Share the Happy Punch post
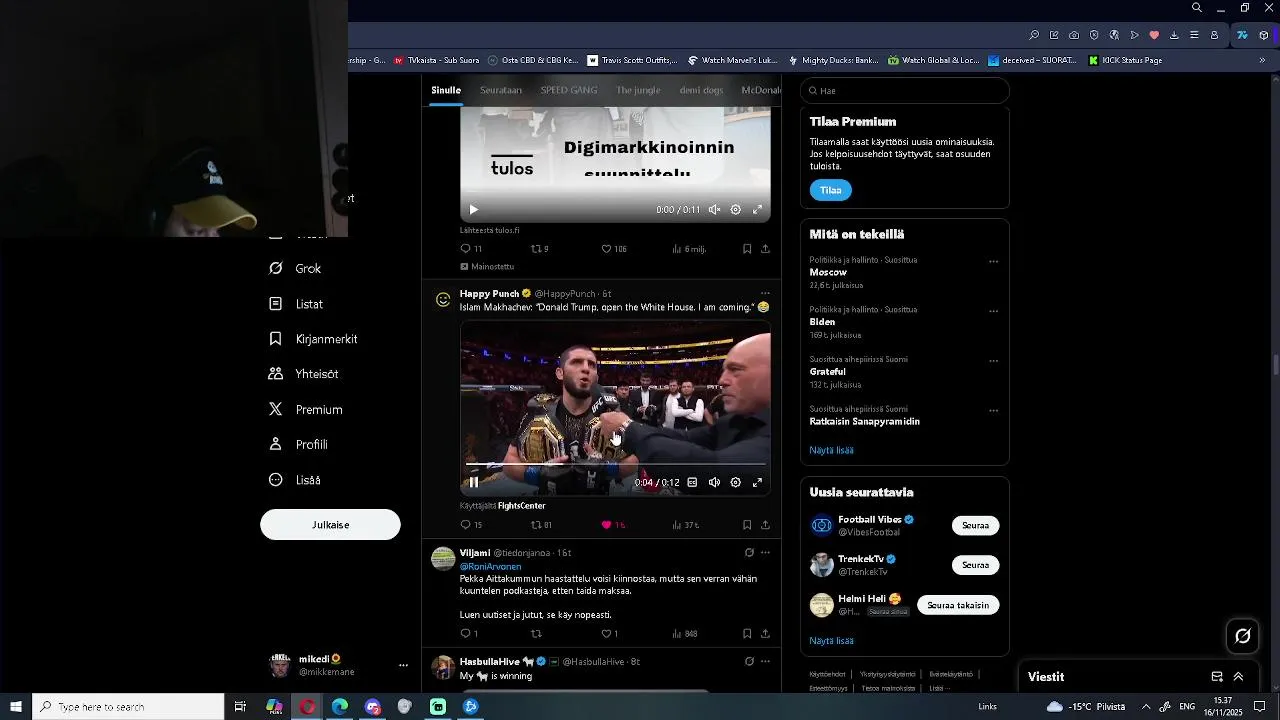The width and height of the screenshot is (1280, 720). (x=765, y=525)
